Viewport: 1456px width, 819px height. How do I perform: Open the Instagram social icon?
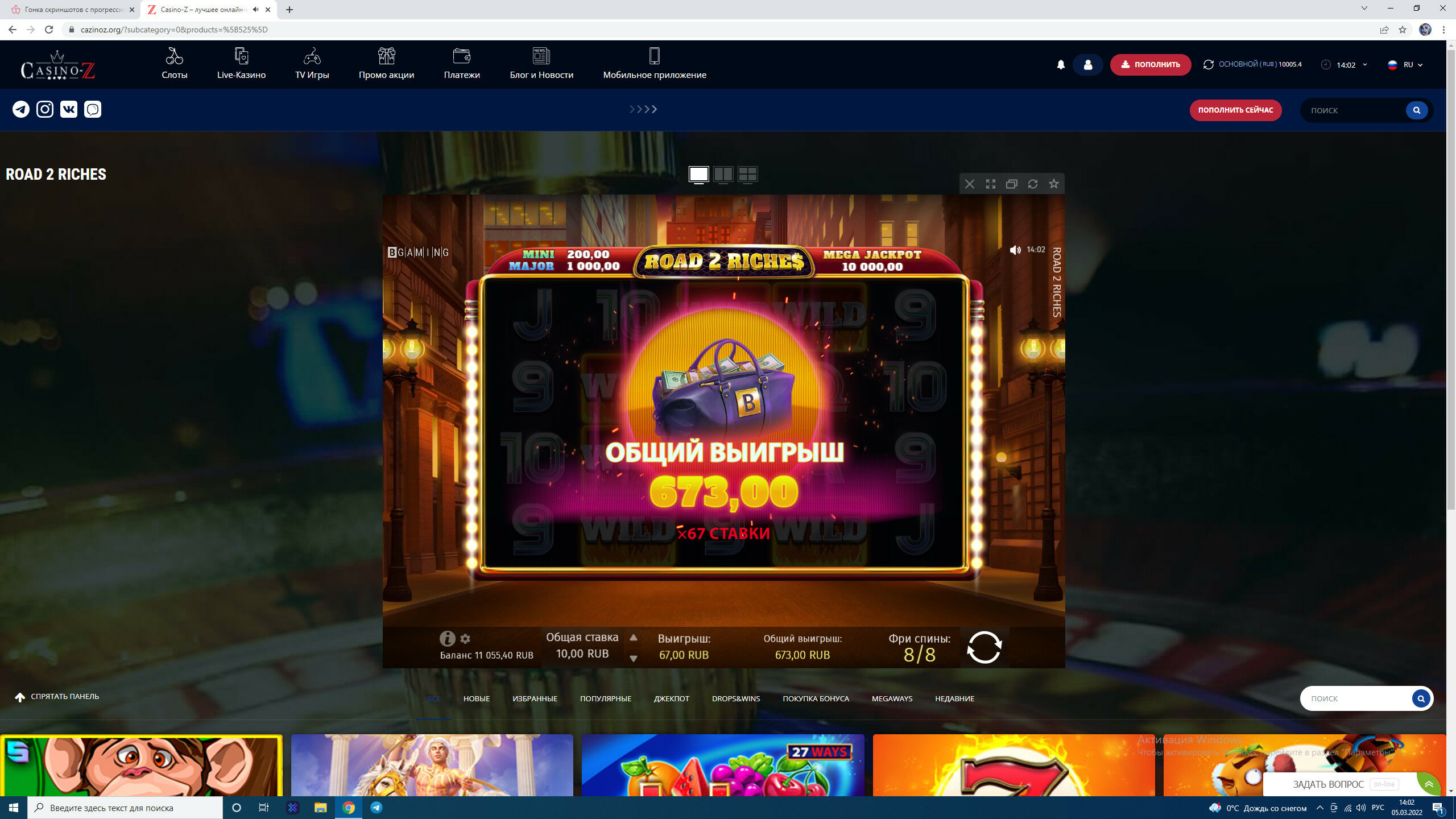pyautogui.click(x=45, y=109)
